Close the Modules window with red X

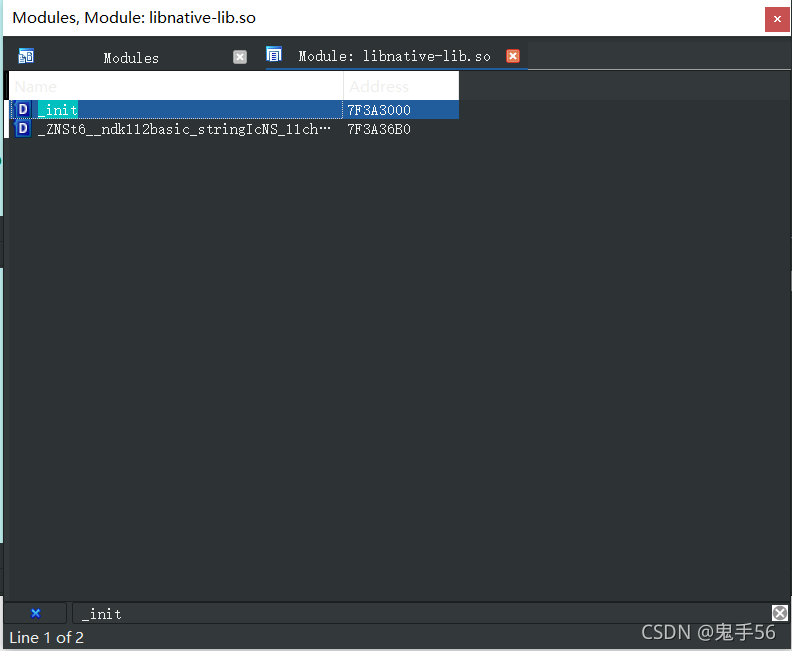click(777, 19)
